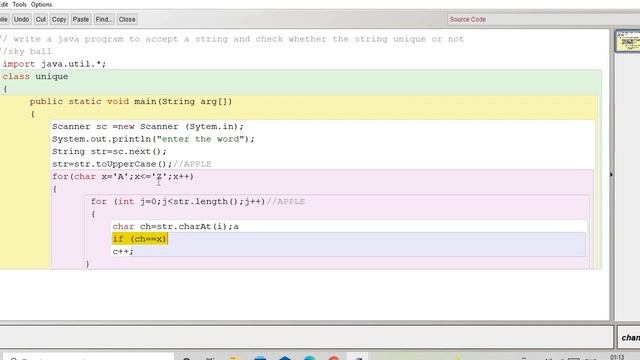Screen dimensions: 640x360
Task: Open the Options menu
Action: (41, 4)
